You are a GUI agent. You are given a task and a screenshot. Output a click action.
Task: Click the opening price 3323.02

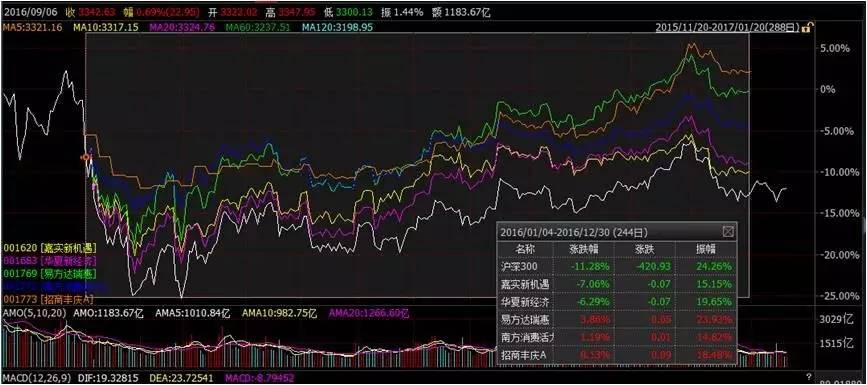click(238, 12)
